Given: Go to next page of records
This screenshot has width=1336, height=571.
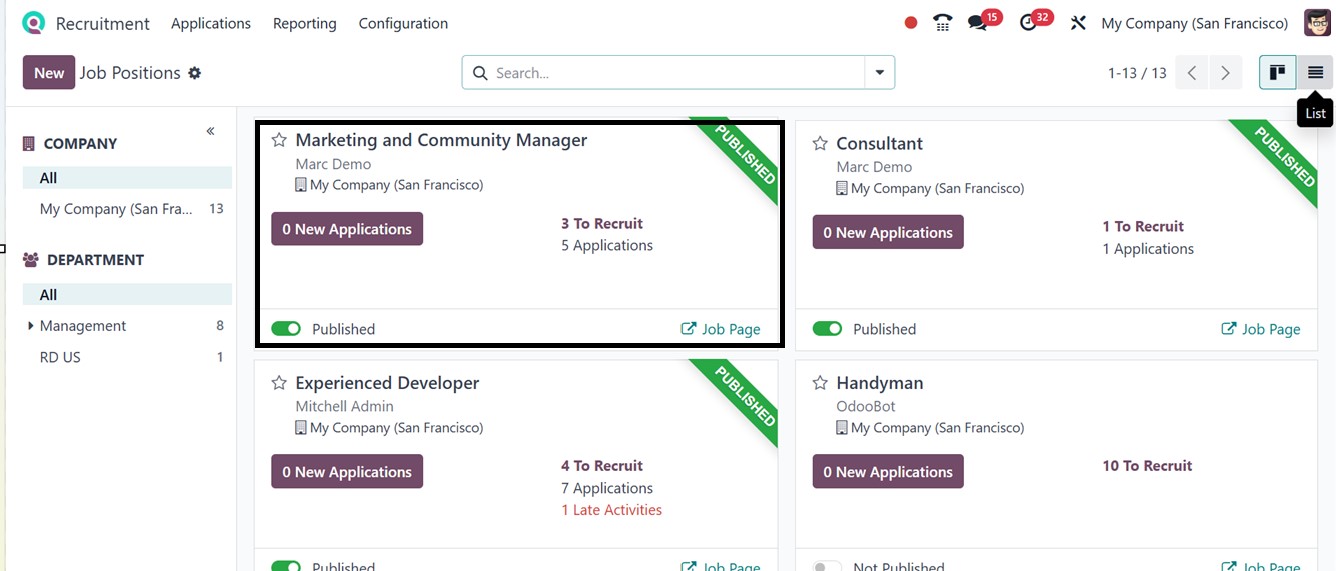Looking at the screenshot, I should pyautogui.click(x=1225, y=73).
